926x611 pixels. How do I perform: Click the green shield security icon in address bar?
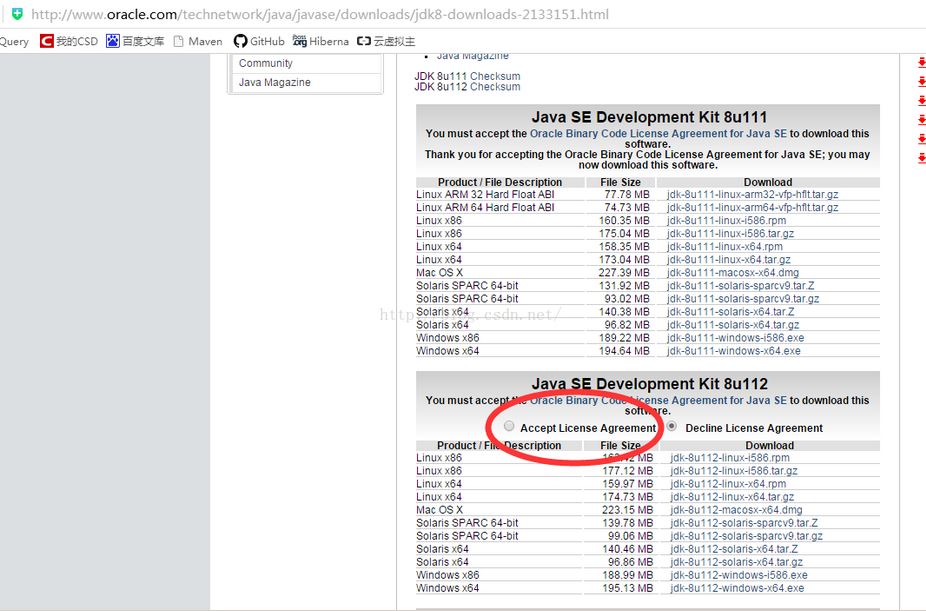point(17,13)
